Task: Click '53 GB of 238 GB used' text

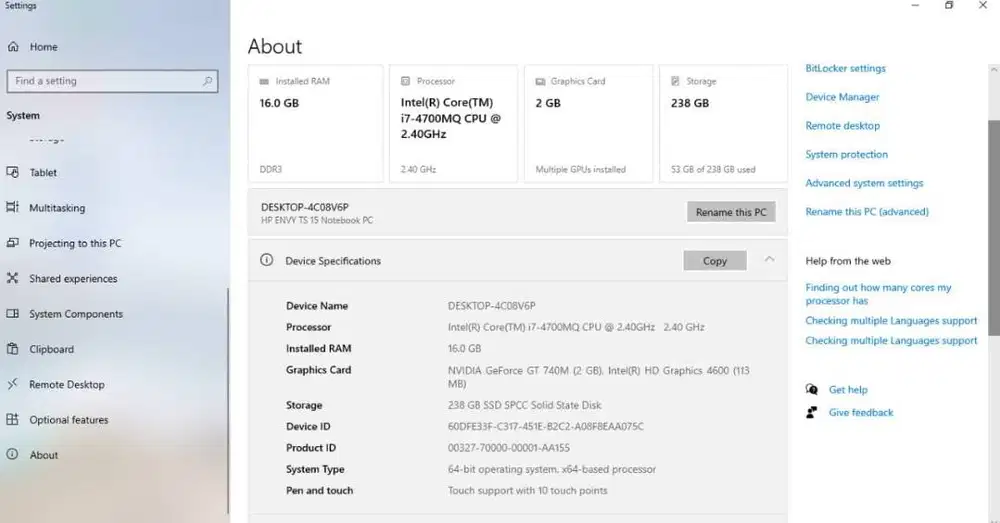Action: (713, 170)
